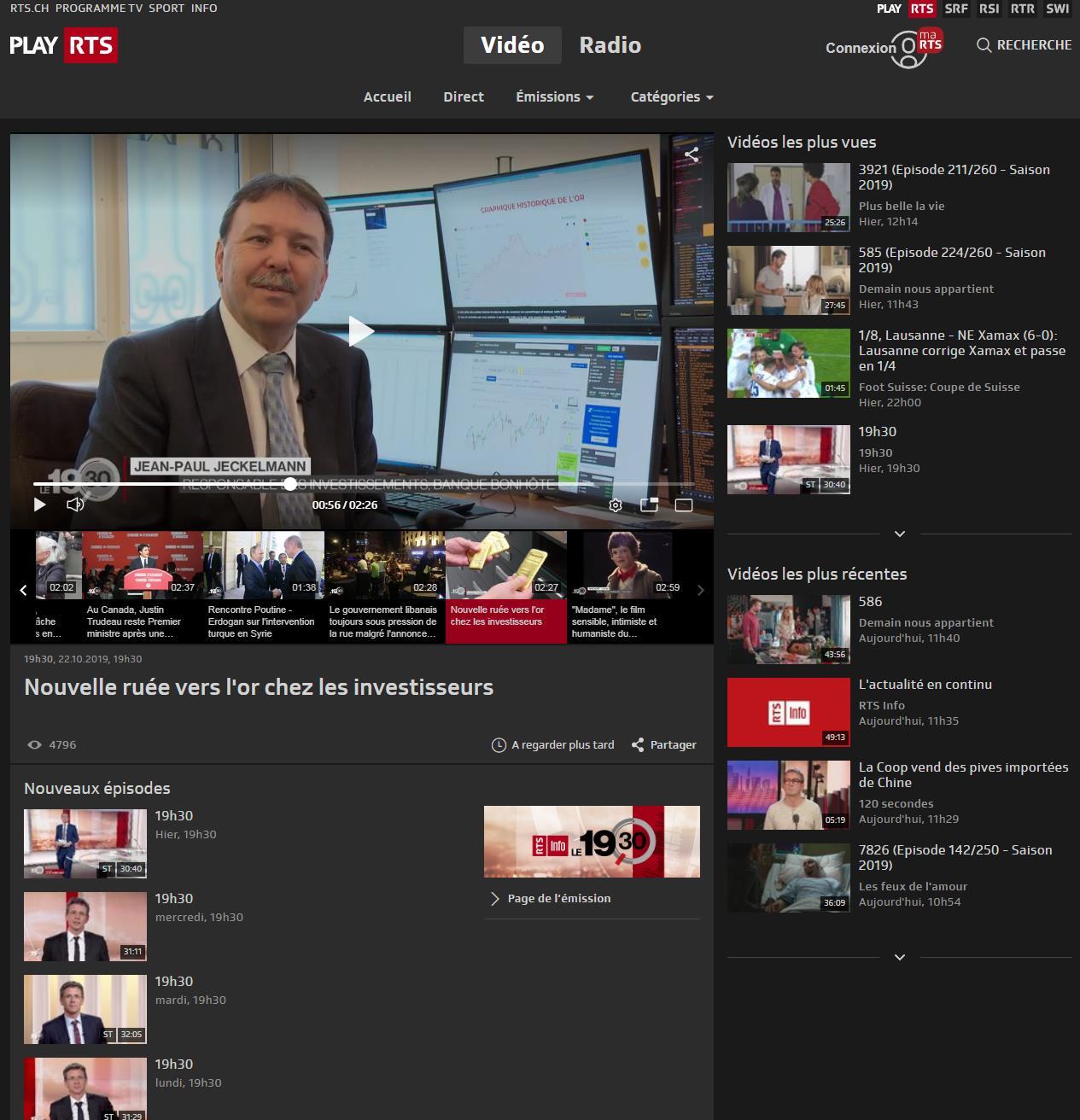Select the Nouvelle ruée vers l'or clip
Screen dimensions: 1080x1120
point(506,587)
